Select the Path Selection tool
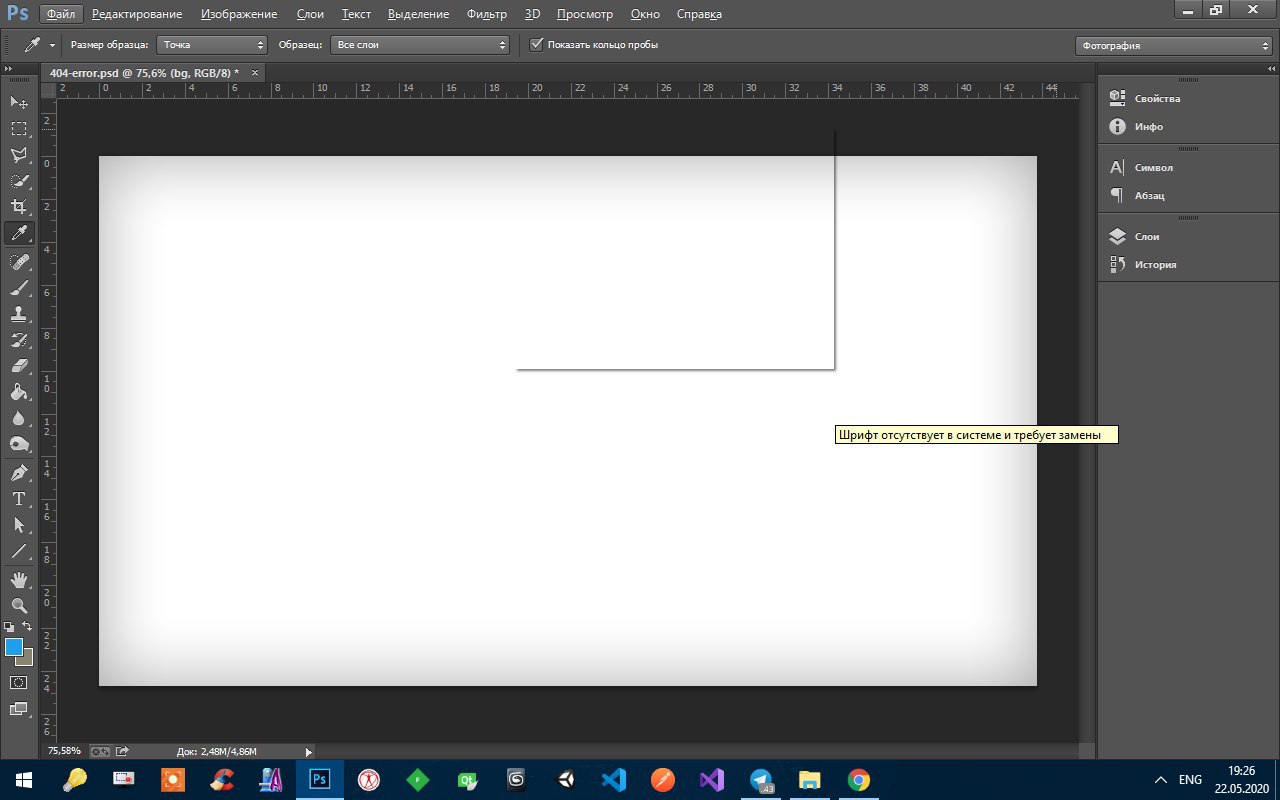The height and width of the screenshot is (800, 1280). pyautogui.click(x=19, y=525)
